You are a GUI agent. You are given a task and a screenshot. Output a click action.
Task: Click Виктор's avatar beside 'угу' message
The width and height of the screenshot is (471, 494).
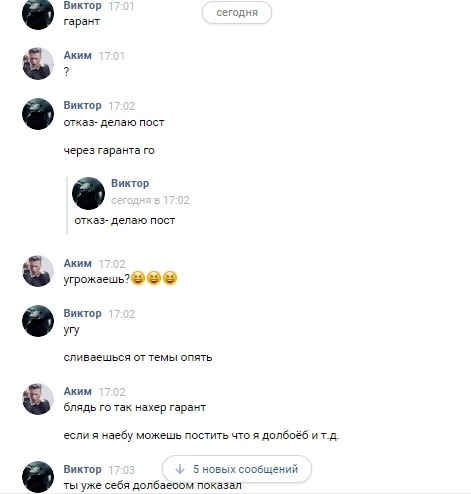click(x=38, y=321)
